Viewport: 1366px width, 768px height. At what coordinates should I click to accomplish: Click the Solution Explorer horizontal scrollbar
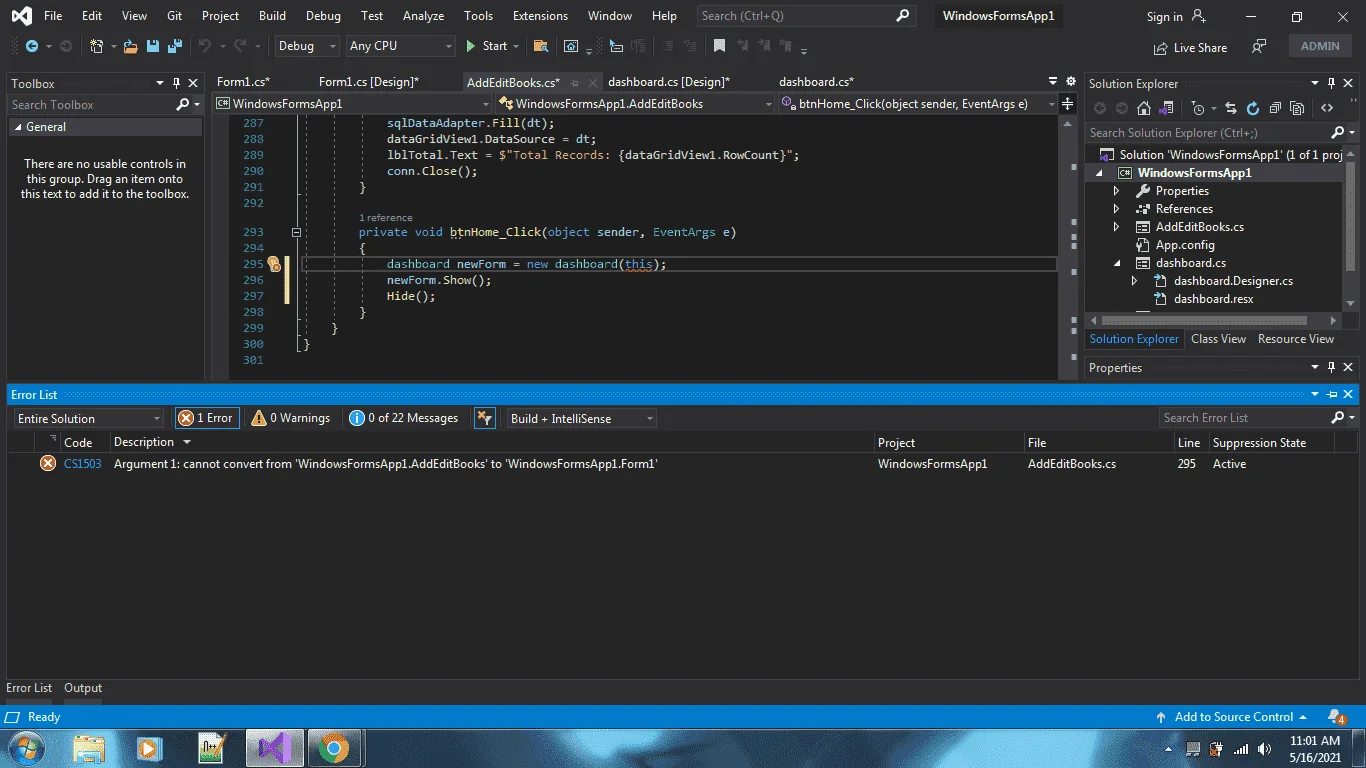(1203, 321)
